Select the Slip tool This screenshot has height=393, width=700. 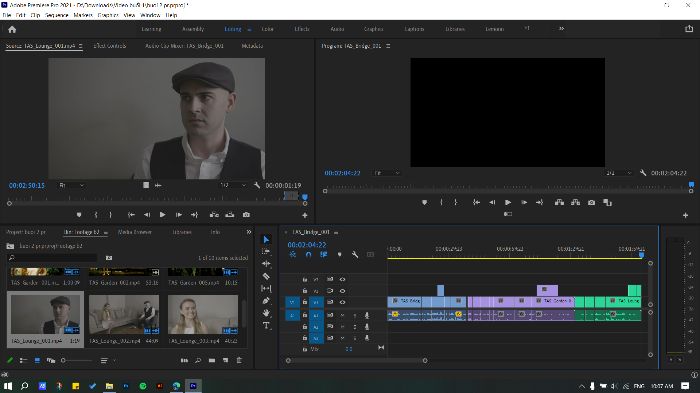coord(266,288)
